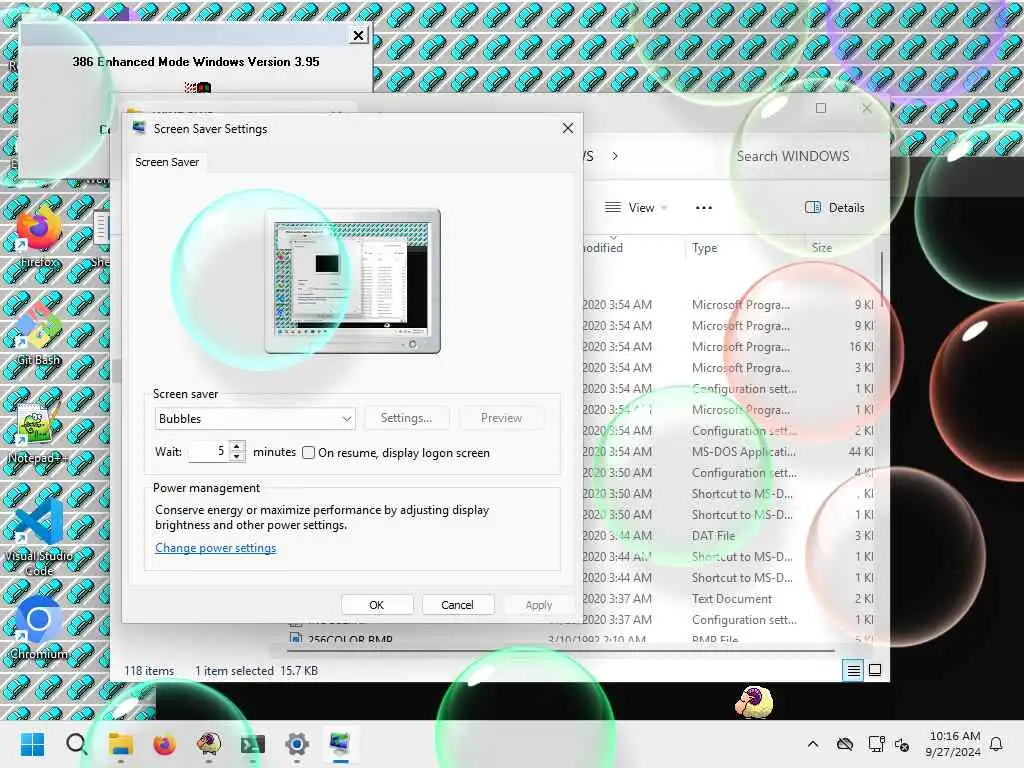This screenshot has height=768, width=1024.
Task: Click the sheep app icon in taskbar
Action: pyautogui.click(x=209, y=744)
